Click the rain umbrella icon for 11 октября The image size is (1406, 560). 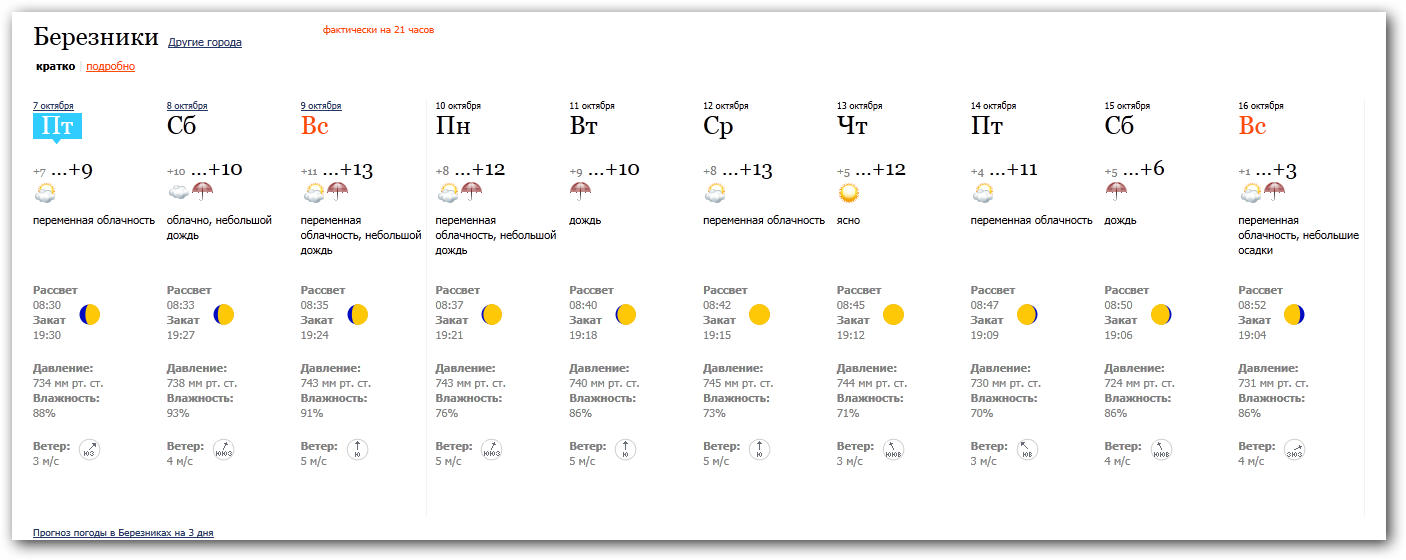581,193
